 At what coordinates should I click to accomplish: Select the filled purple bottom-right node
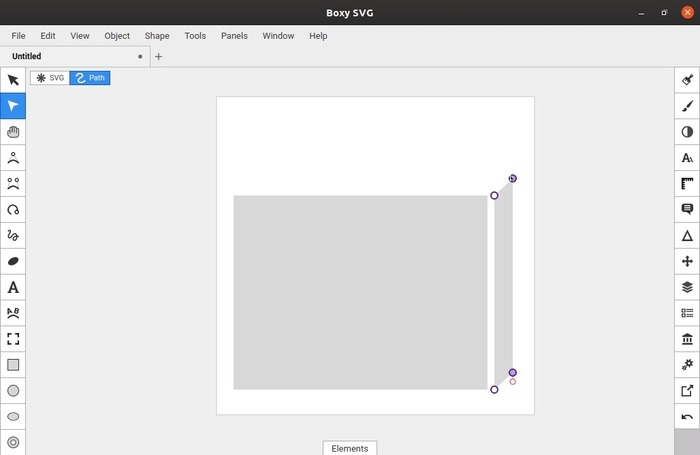click(x=512, y=372)
